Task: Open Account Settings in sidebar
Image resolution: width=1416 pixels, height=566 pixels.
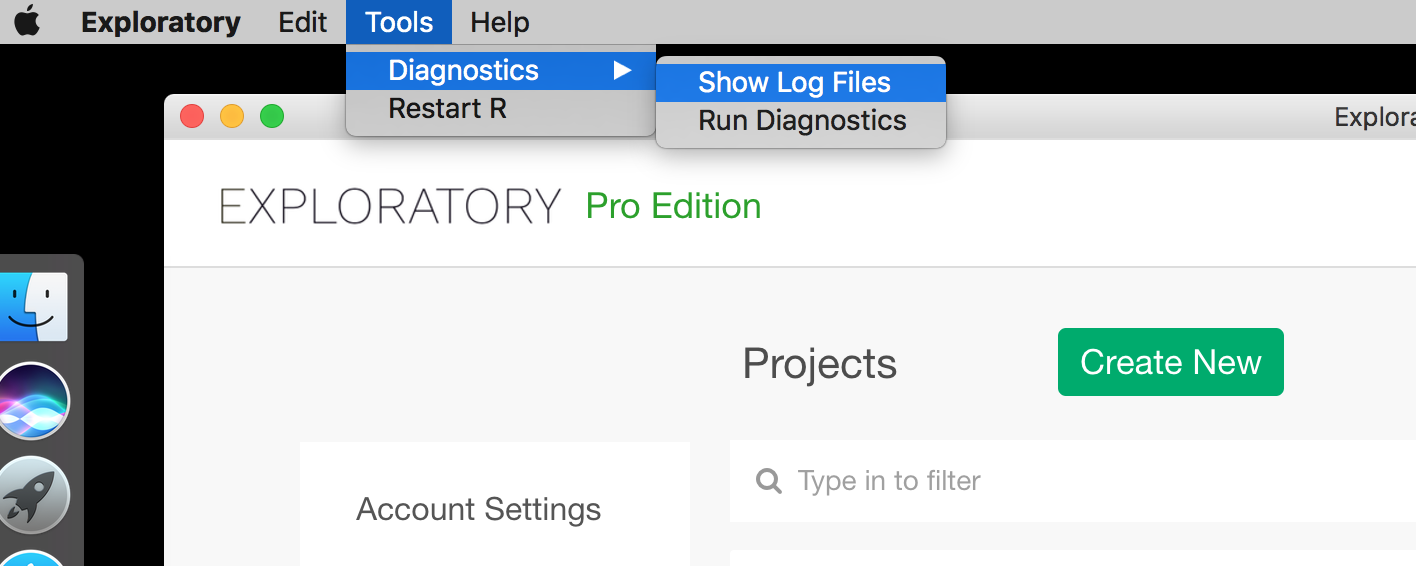Action: click(478, 509)
